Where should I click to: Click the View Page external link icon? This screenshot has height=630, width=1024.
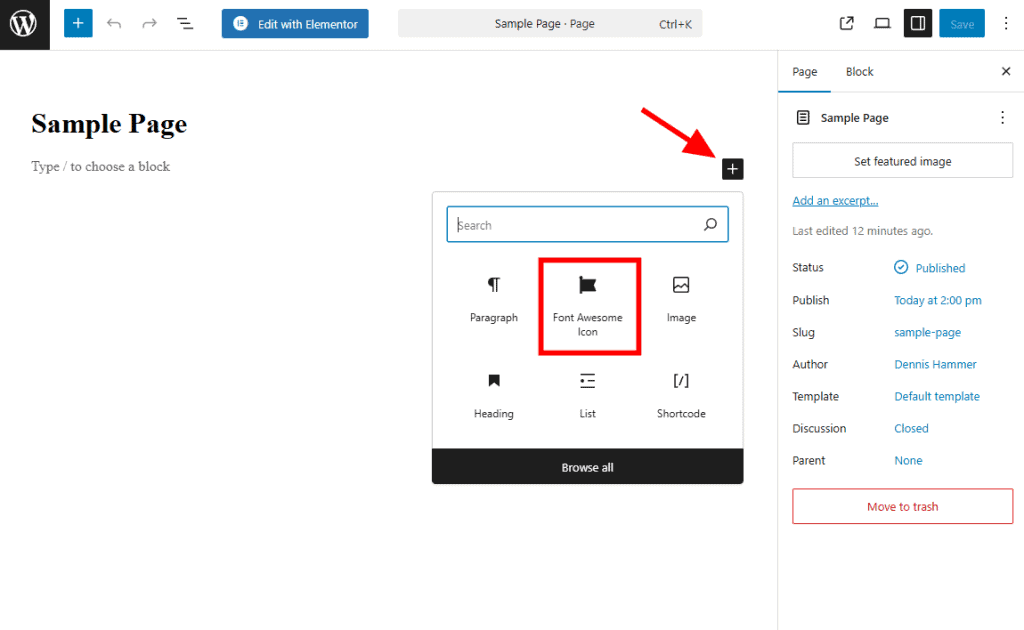(x=847, y=24)
